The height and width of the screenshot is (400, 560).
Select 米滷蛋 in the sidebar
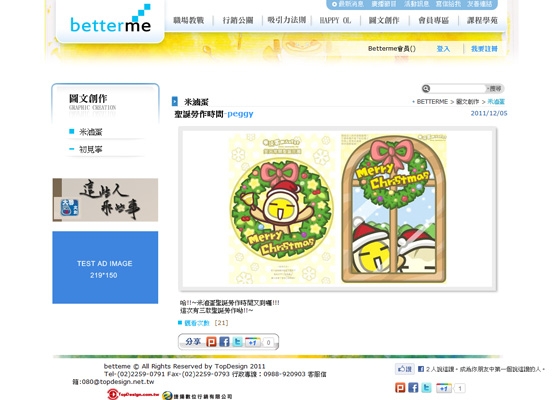(91, 132)
